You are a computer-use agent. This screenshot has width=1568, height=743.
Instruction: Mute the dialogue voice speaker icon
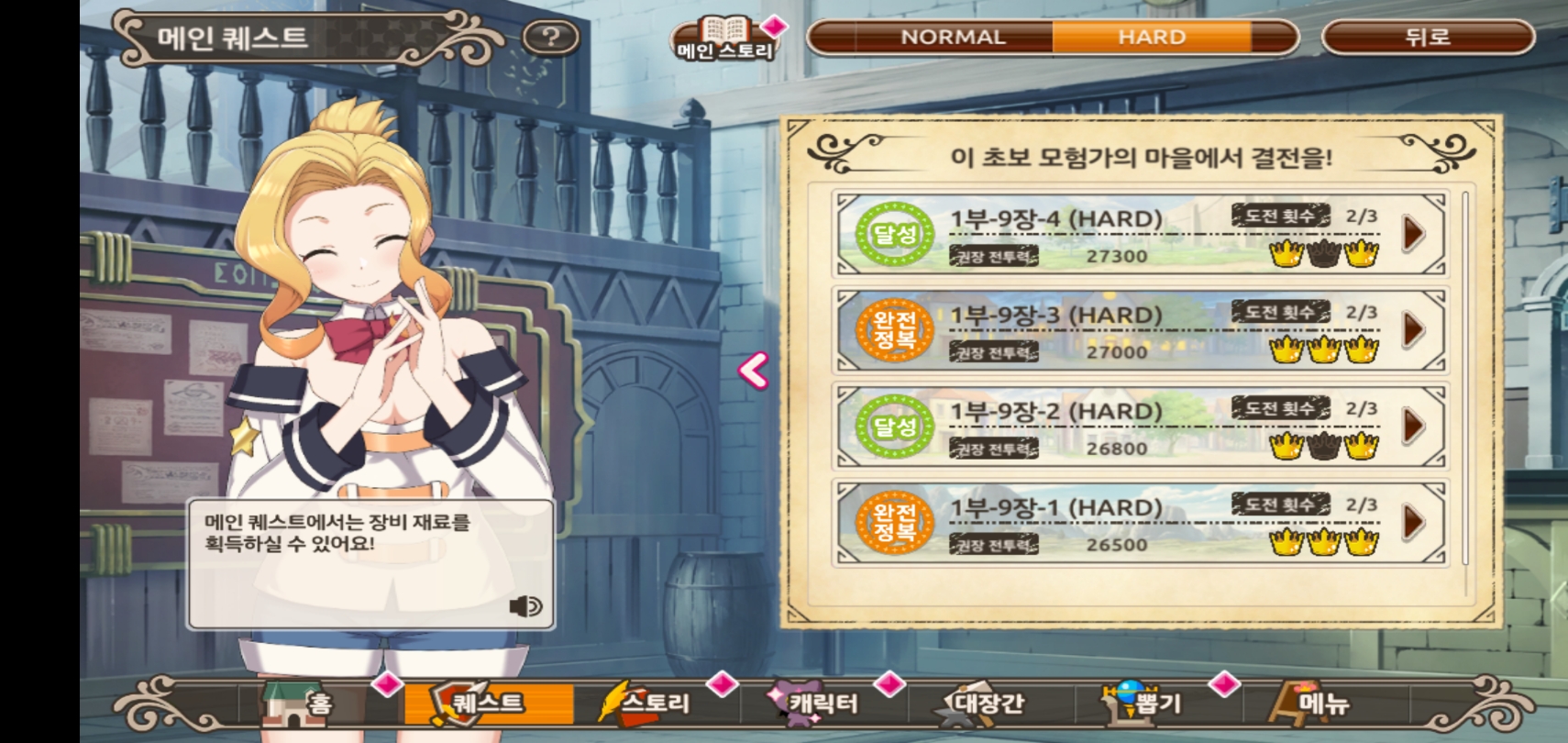point(525,606)
